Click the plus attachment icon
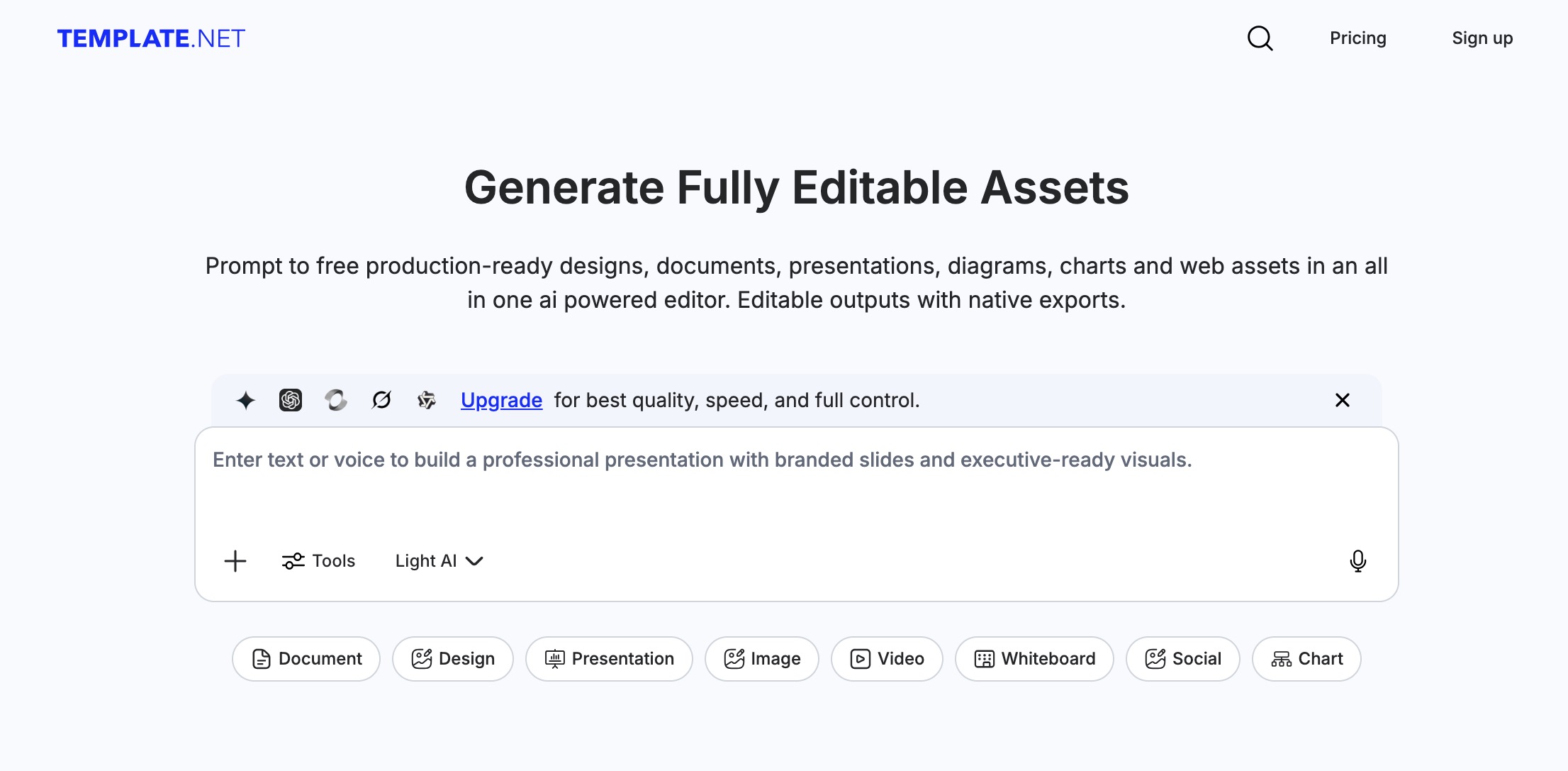 pos(235,561)
